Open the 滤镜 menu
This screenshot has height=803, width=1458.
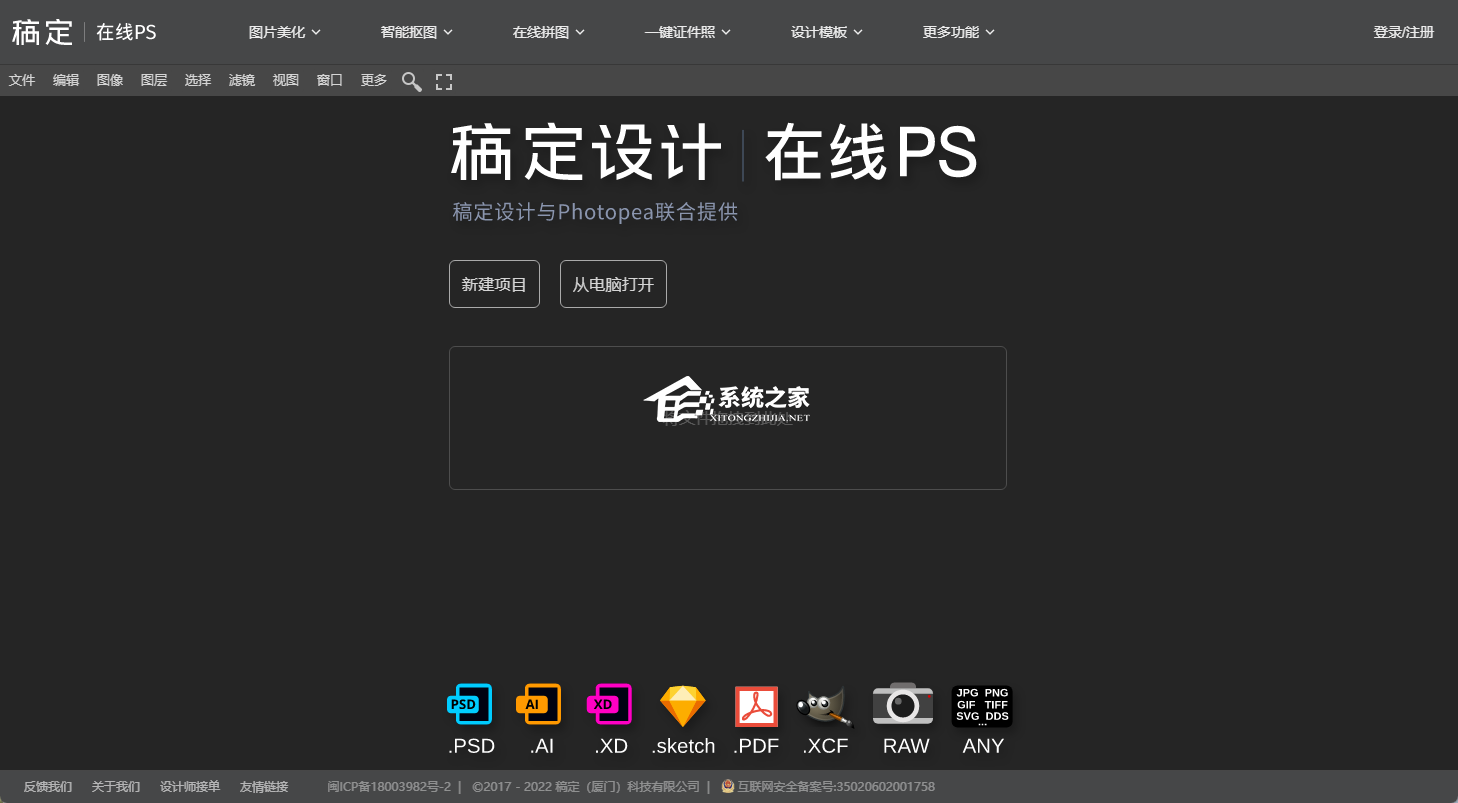pyautogui.click(x=242, y=80)
